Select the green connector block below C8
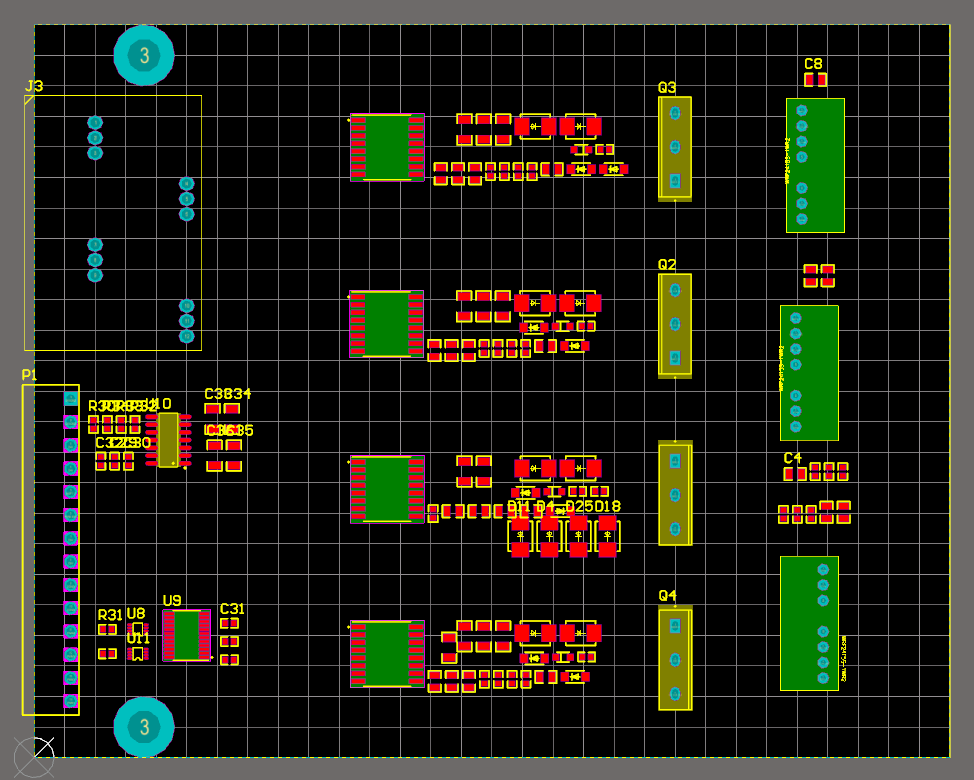 [815, 165]
